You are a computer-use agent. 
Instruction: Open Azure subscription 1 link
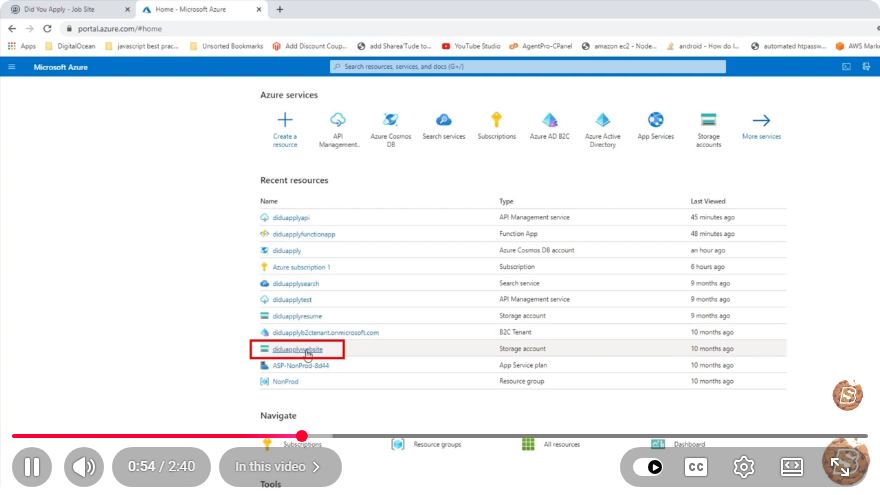pyautogui.click(x=301, y=267)
